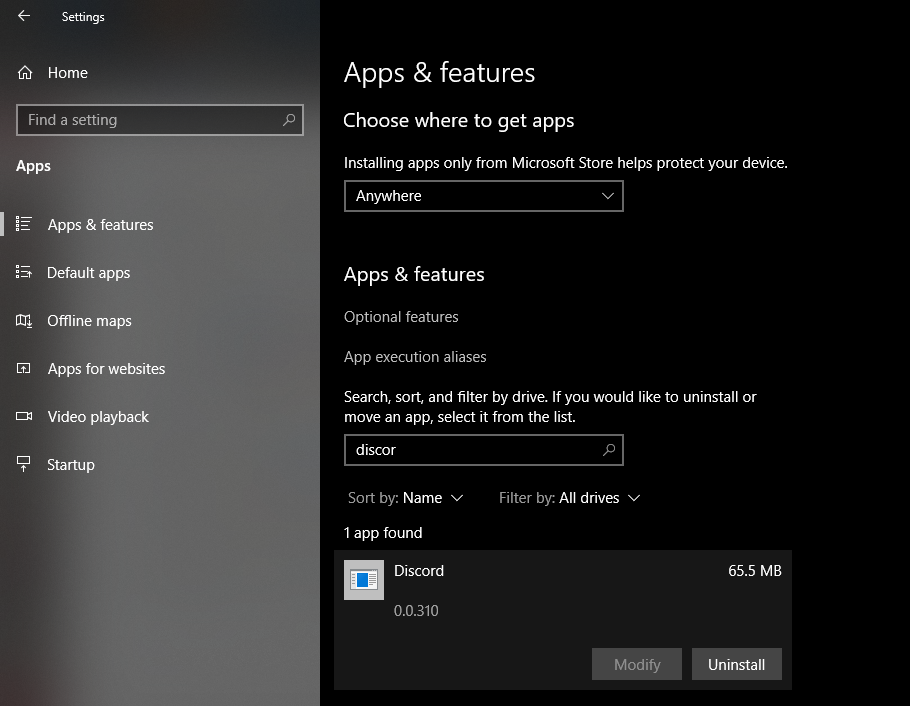The image size is (910, 706).
Task: Click the Apps for websites icon
Action: 24,368
